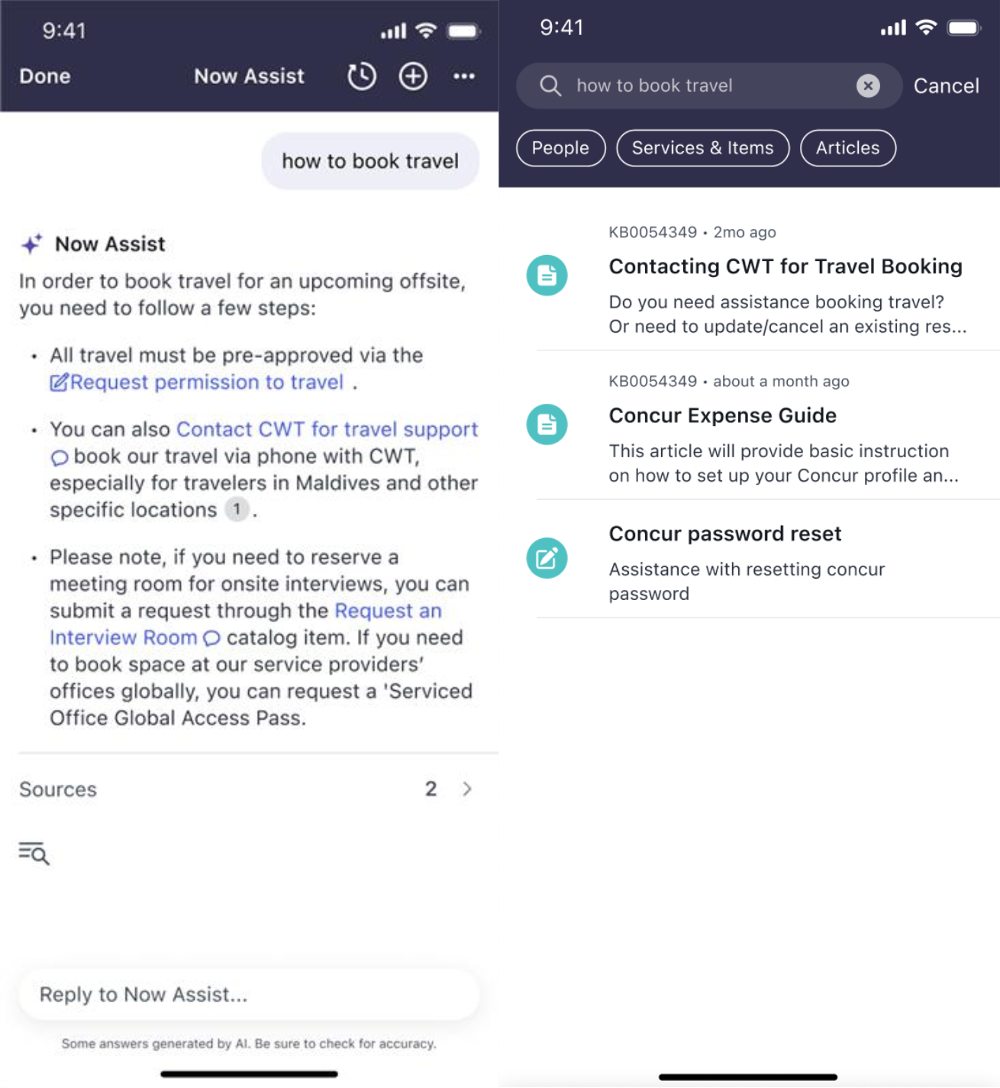Tap the Concur password reset edit icon
Screen dimensions: 1000x1088
pos(547,558)
